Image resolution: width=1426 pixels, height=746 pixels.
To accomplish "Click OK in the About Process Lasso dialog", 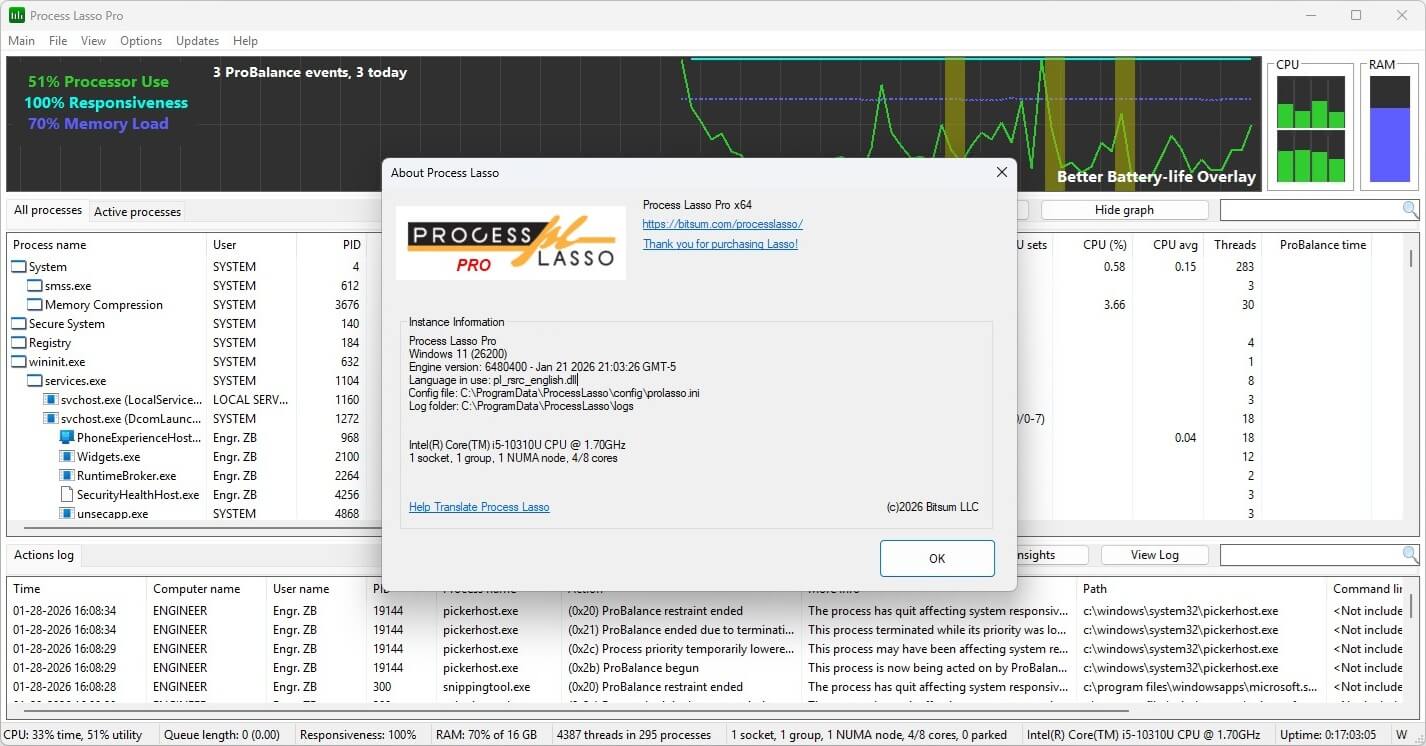I will click(936, 558).
